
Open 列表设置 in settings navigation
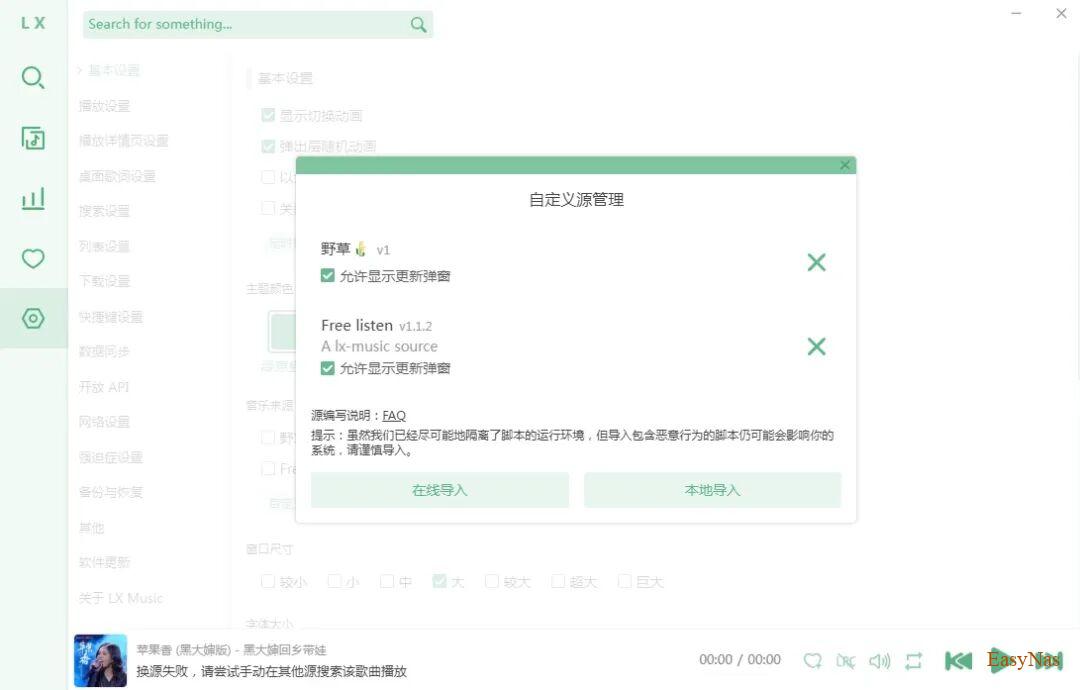coord(105,246)
